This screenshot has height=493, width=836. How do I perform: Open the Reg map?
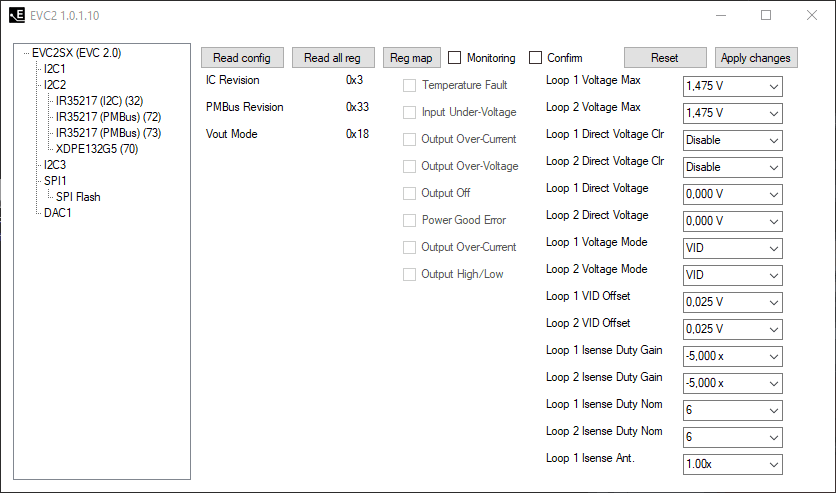(x=411, y=58)
